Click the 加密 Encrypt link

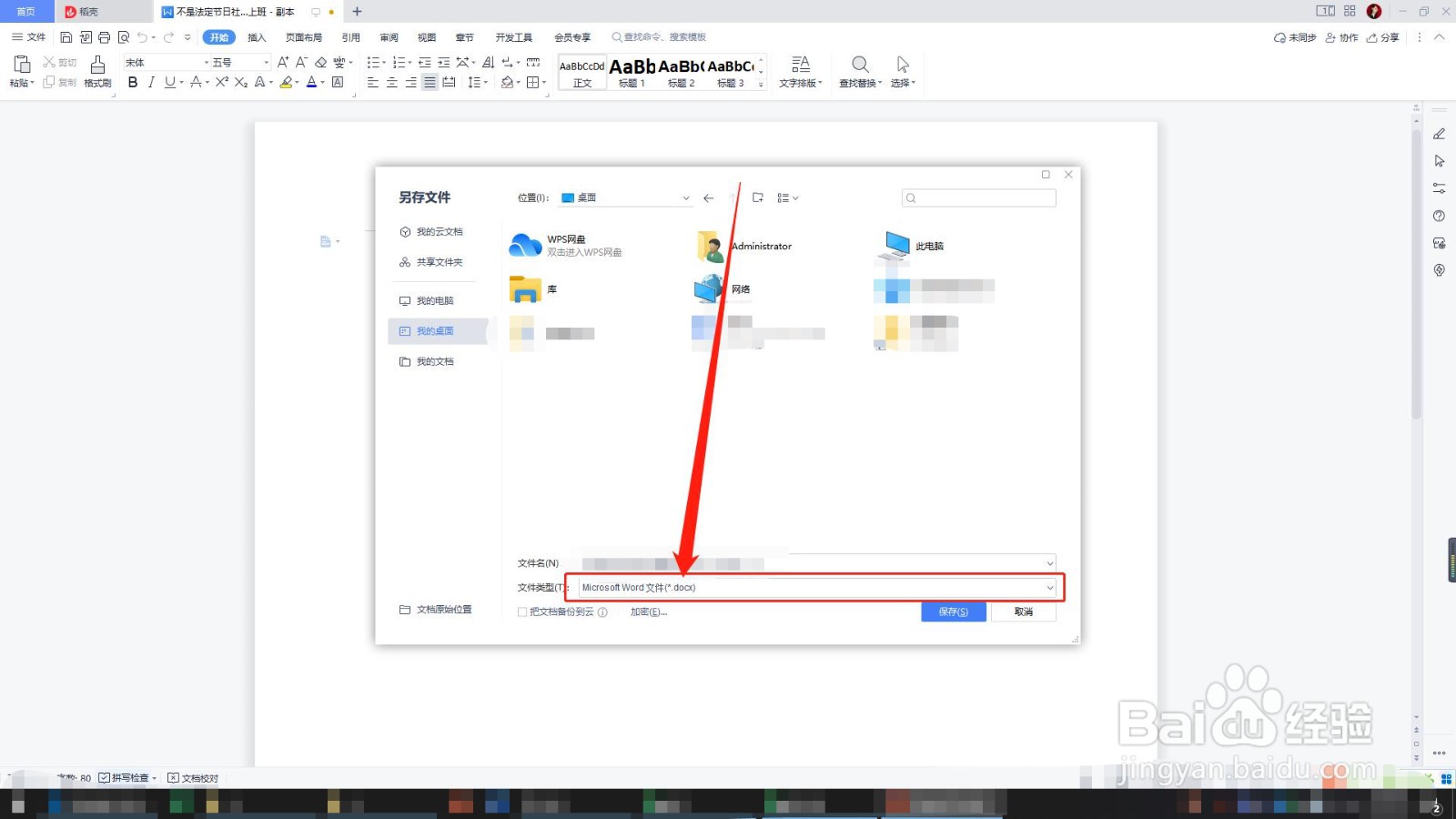[648, 612]
